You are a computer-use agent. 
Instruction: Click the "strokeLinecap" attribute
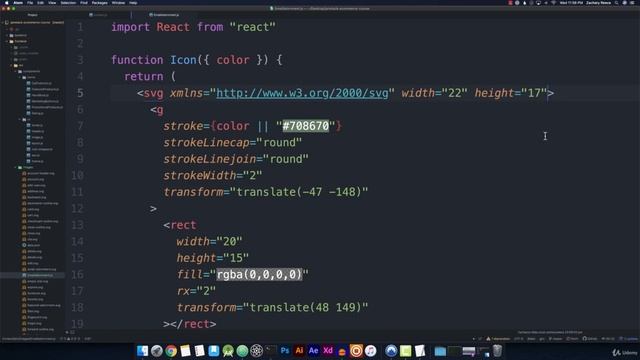pos(207,142)
